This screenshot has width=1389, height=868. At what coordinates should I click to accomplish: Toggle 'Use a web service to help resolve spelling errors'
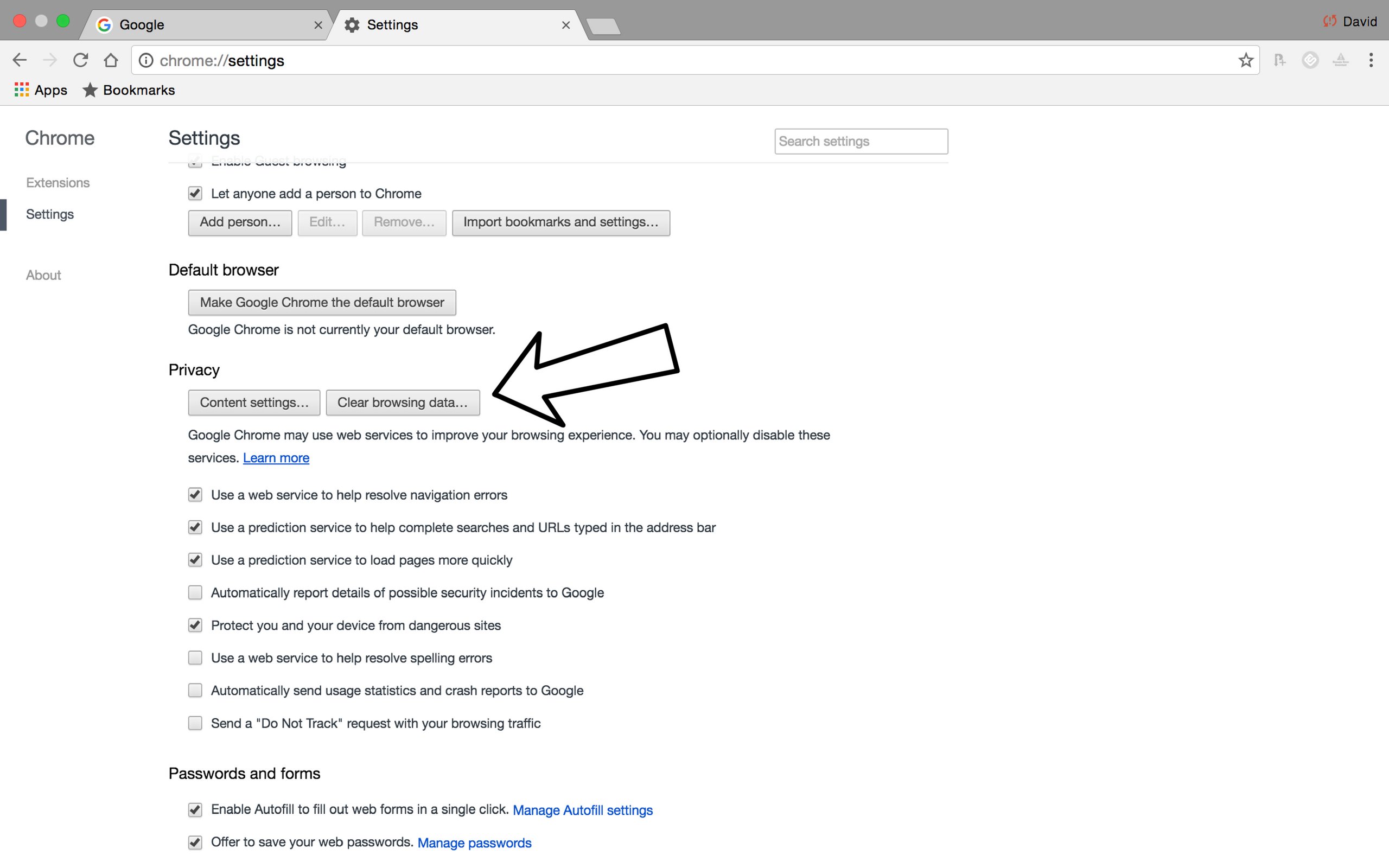pyautogui.click(x=194, y=658)
